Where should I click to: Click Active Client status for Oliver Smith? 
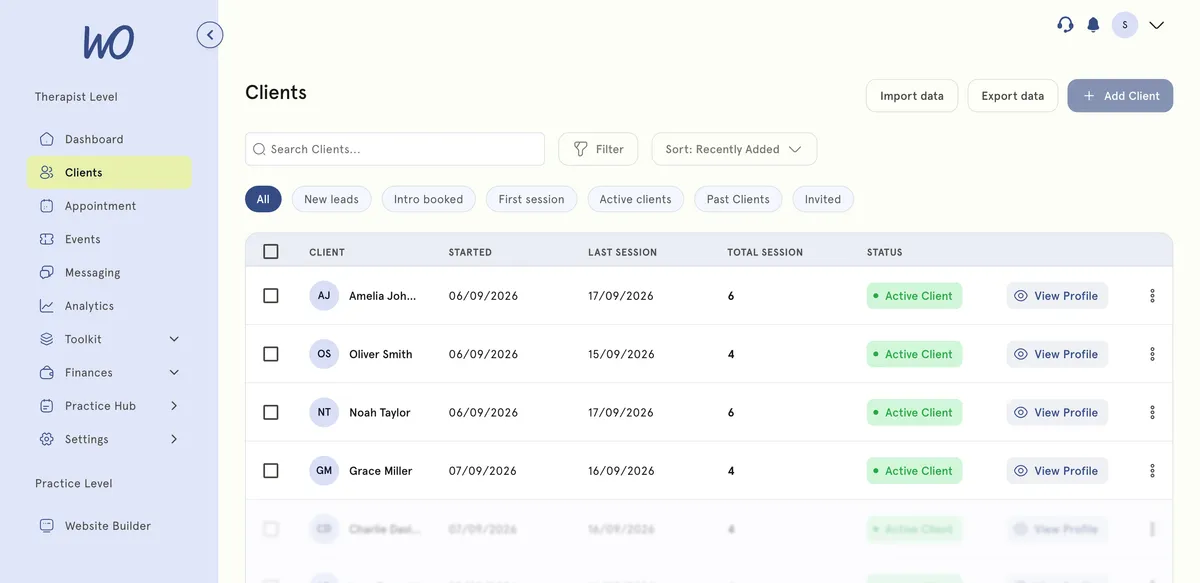coord(914,354)
